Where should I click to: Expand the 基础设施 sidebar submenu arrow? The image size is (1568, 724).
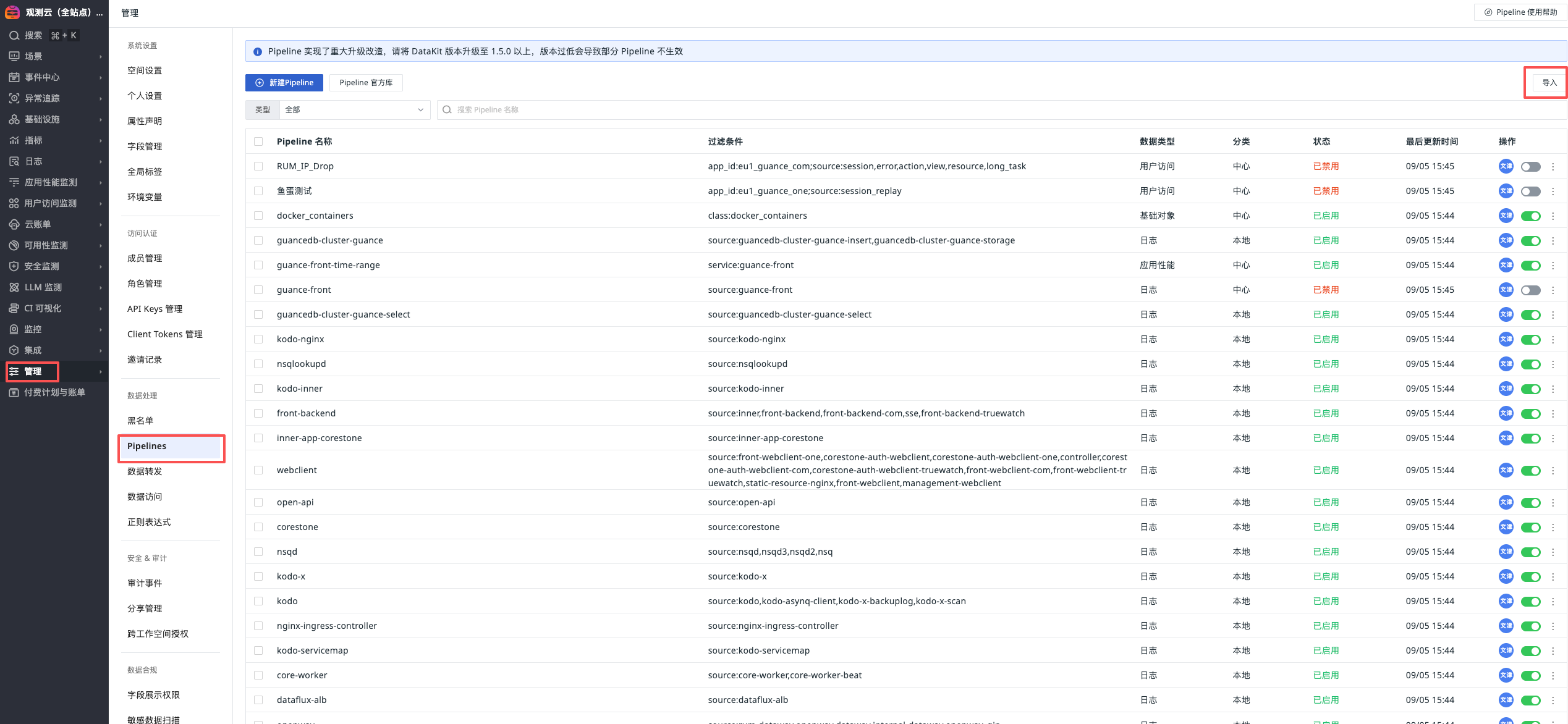[x=100, y=119]
